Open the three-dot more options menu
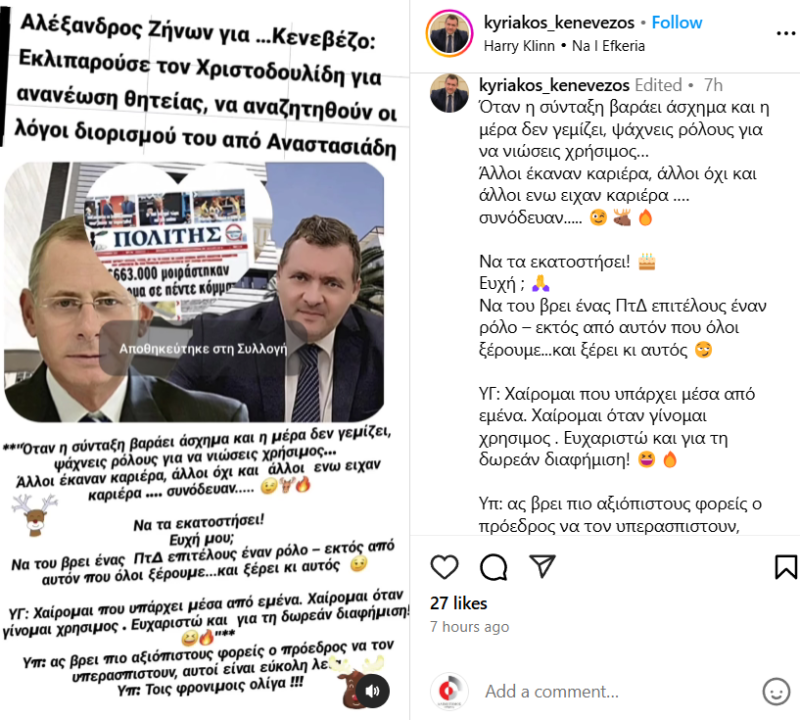Image resolution: width=800 pixels, height=720 pixels. click(x=786, y=33)
